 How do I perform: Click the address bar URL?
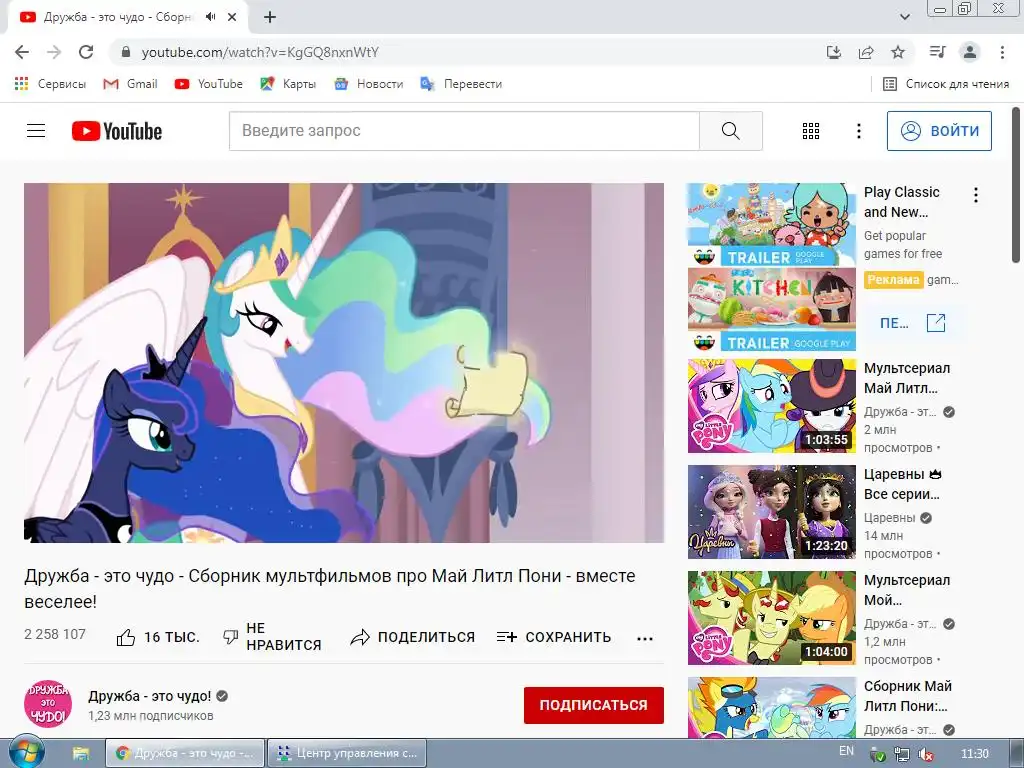260,52
